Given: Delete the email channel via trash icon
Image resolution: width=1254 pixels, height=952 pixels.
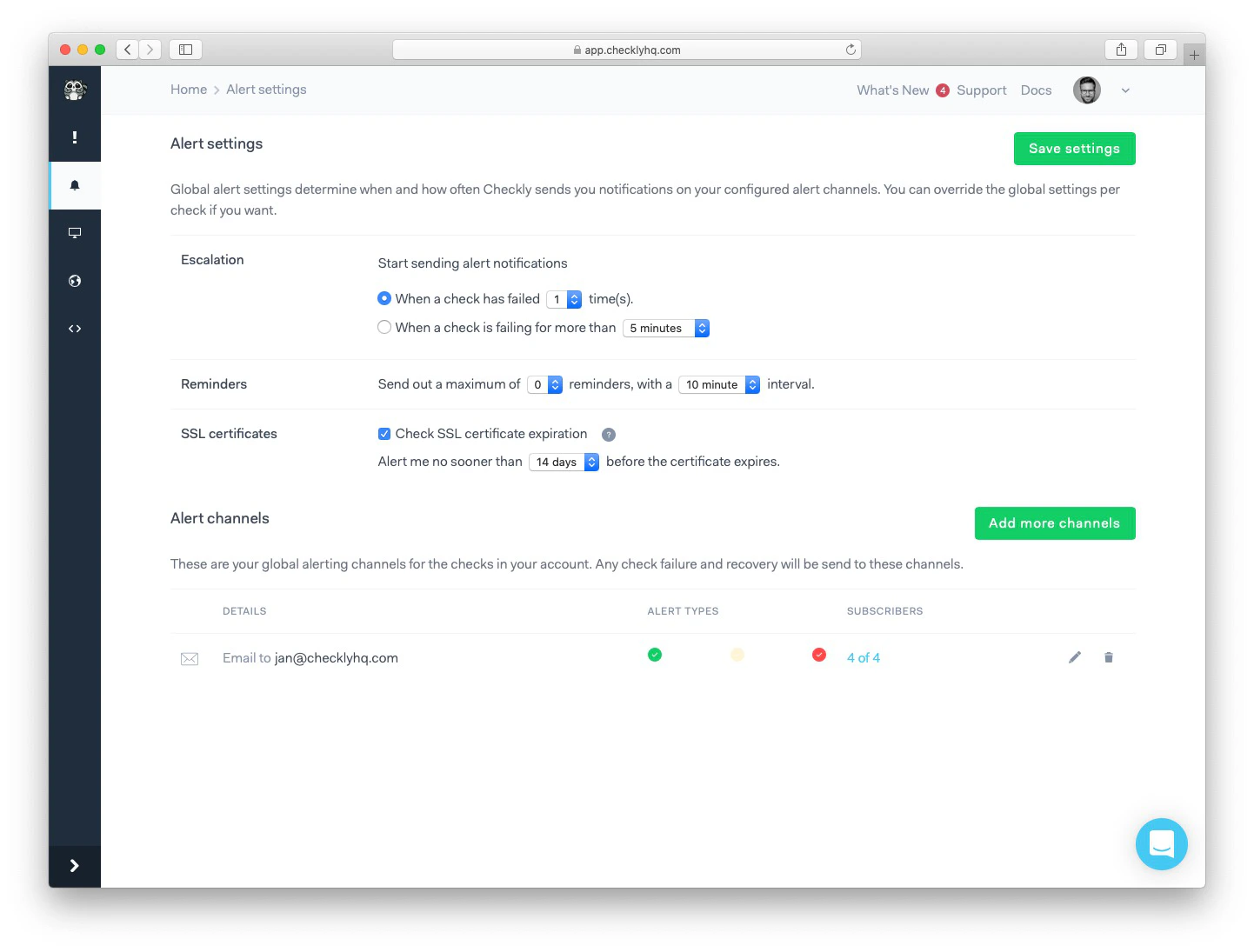Looking at the screenshot, I should 1109,657.
